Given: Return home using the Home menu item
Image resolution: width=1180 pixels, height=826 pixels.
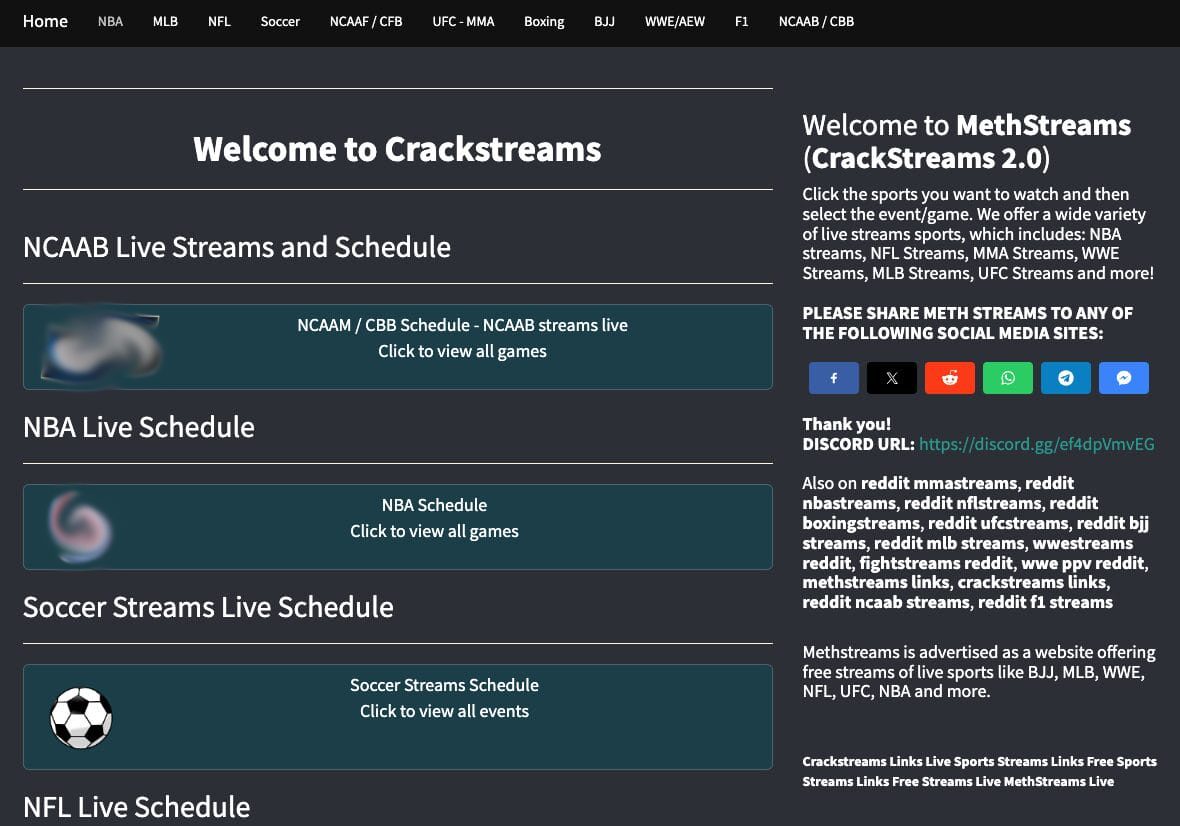Looking at the screenshot, I should coord(45,21).
